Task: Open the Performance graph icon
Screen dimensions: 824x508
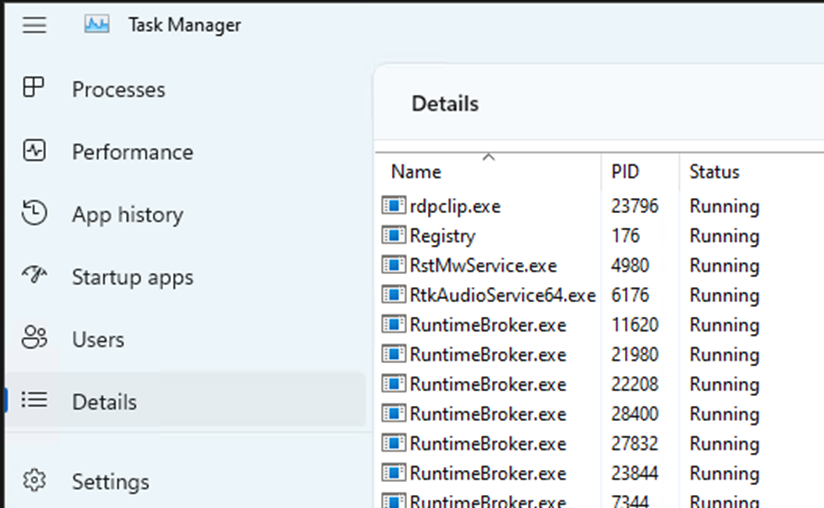Action: [x=35, y=152]
